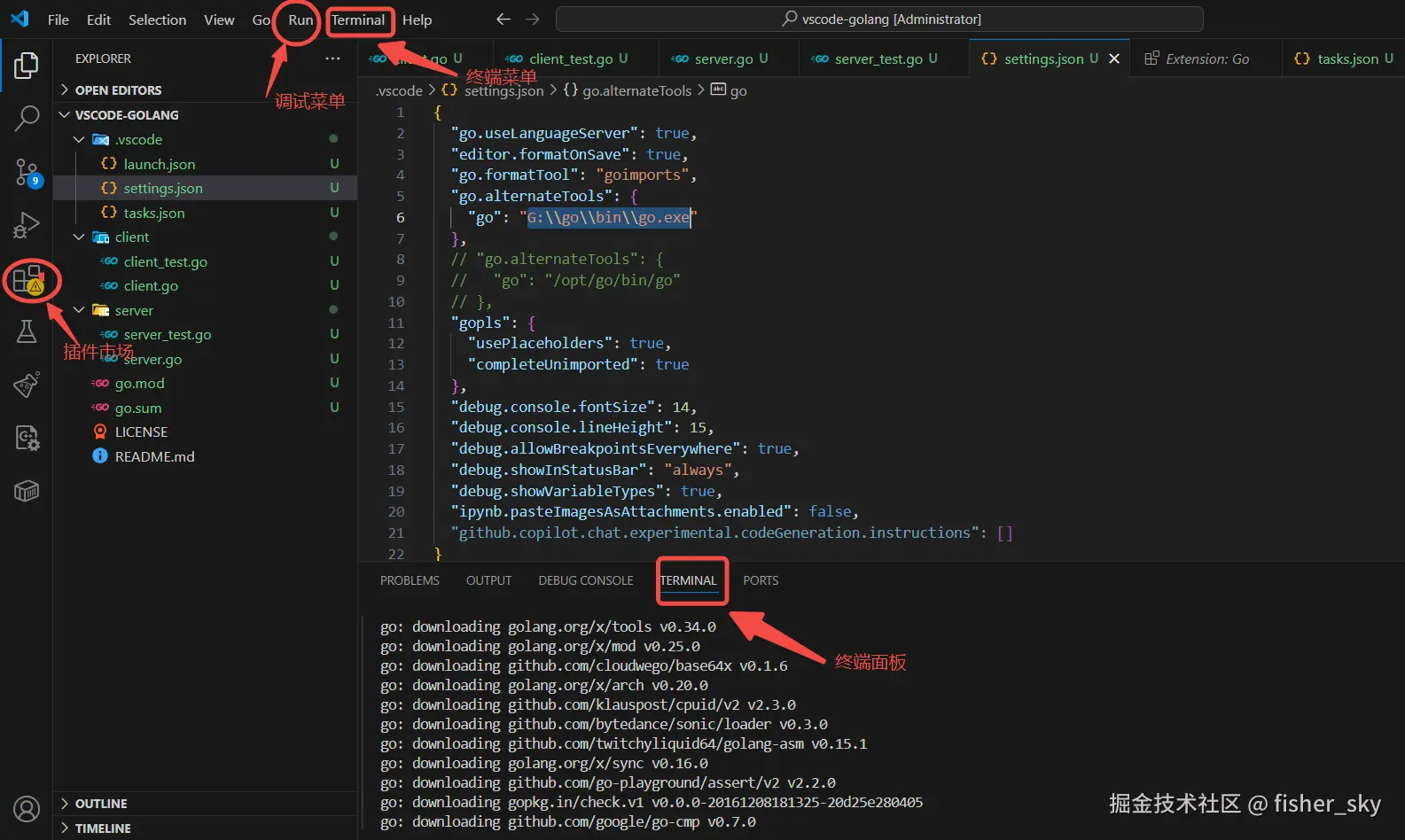Open the Terminal menu
The height and width of the screenshot is (840, 1405).
(x=358, y=19)
